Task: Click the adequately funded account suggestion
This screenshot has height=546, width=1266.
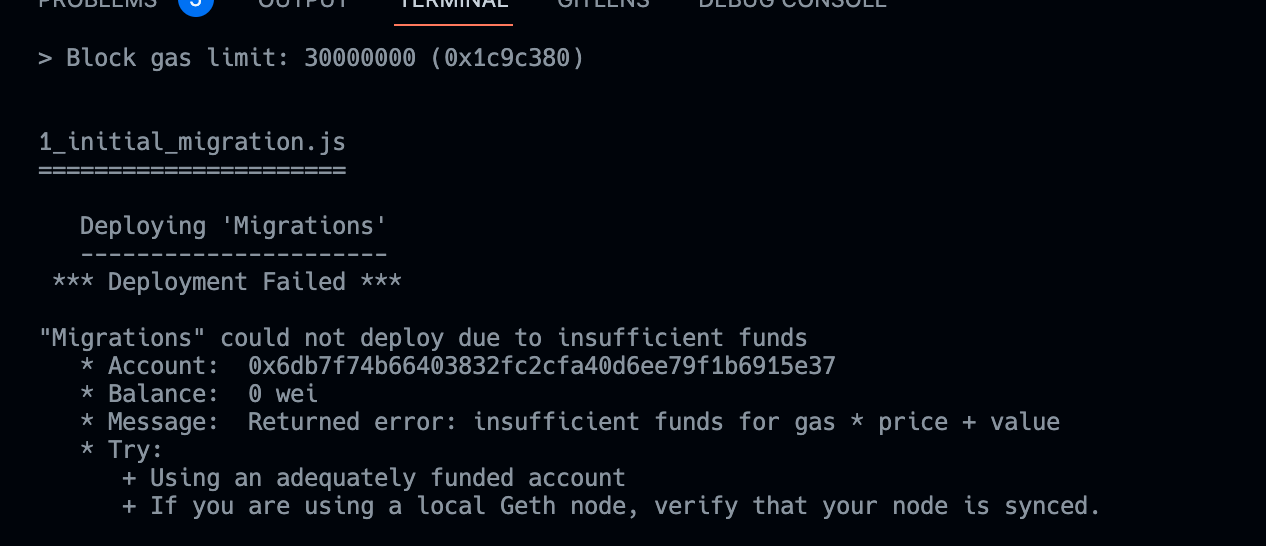Action: tap(387, 478)
